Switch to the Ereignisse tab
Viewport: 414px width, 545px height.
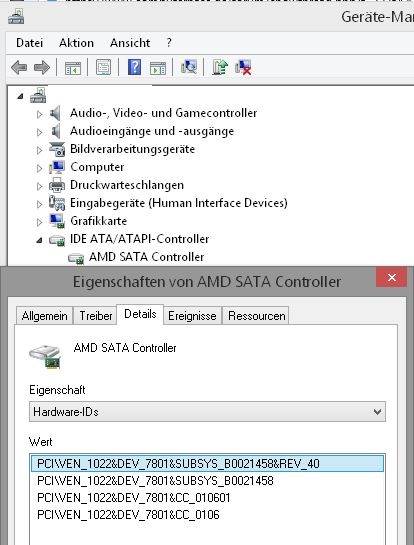pyautogui.click(x=192, y=316)
